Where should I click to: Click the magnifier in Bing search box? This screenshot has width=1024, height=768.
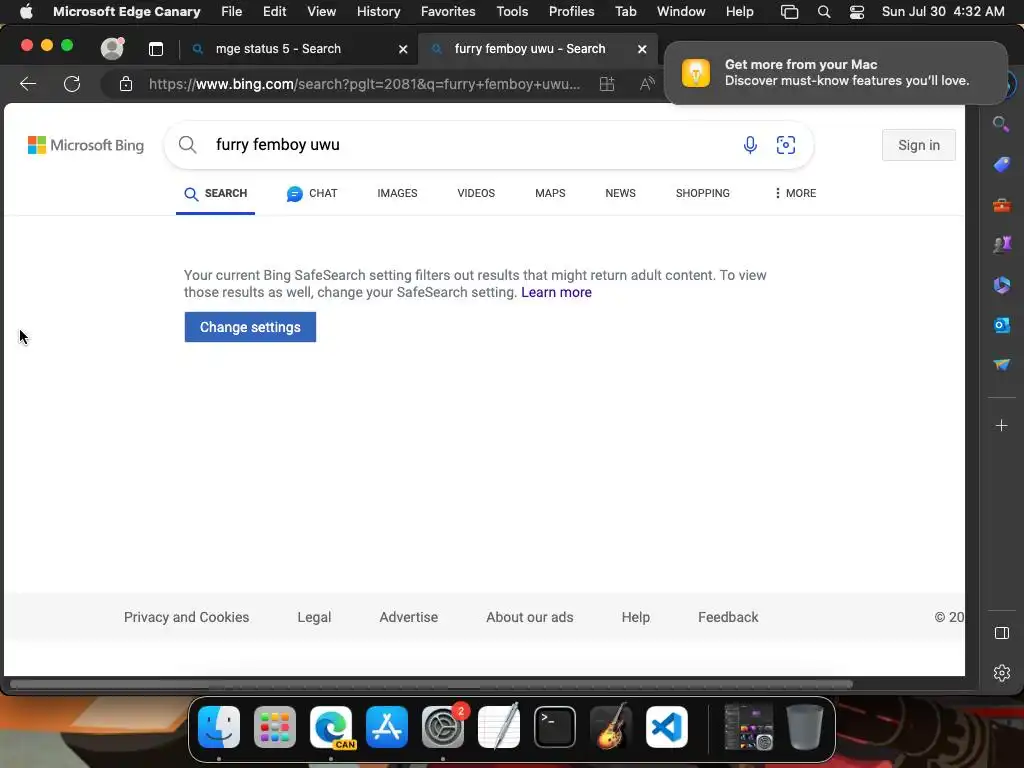(187, 144)
